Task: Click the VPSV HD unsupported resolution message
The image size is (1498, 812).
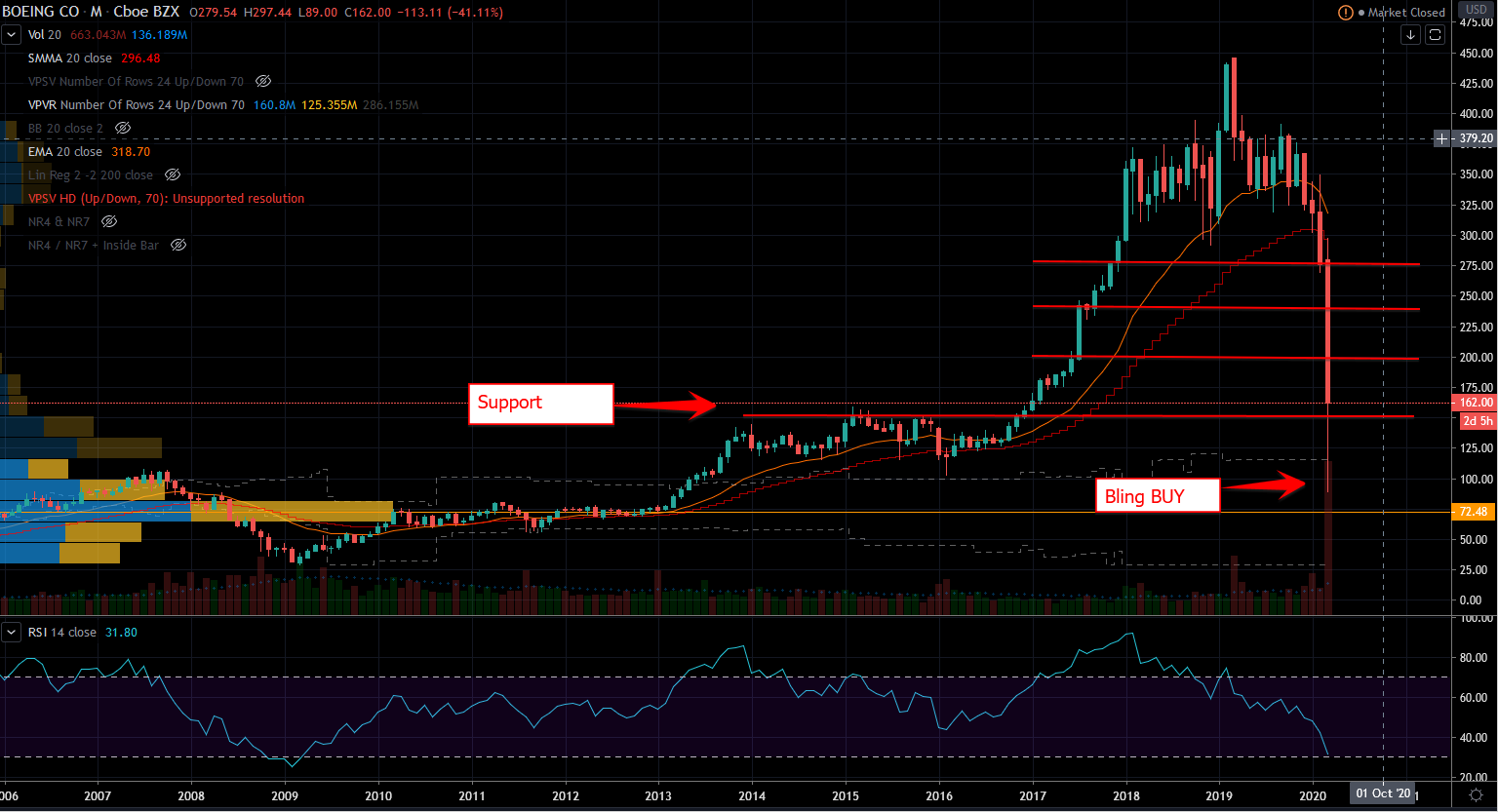Action: pos(166,199)
